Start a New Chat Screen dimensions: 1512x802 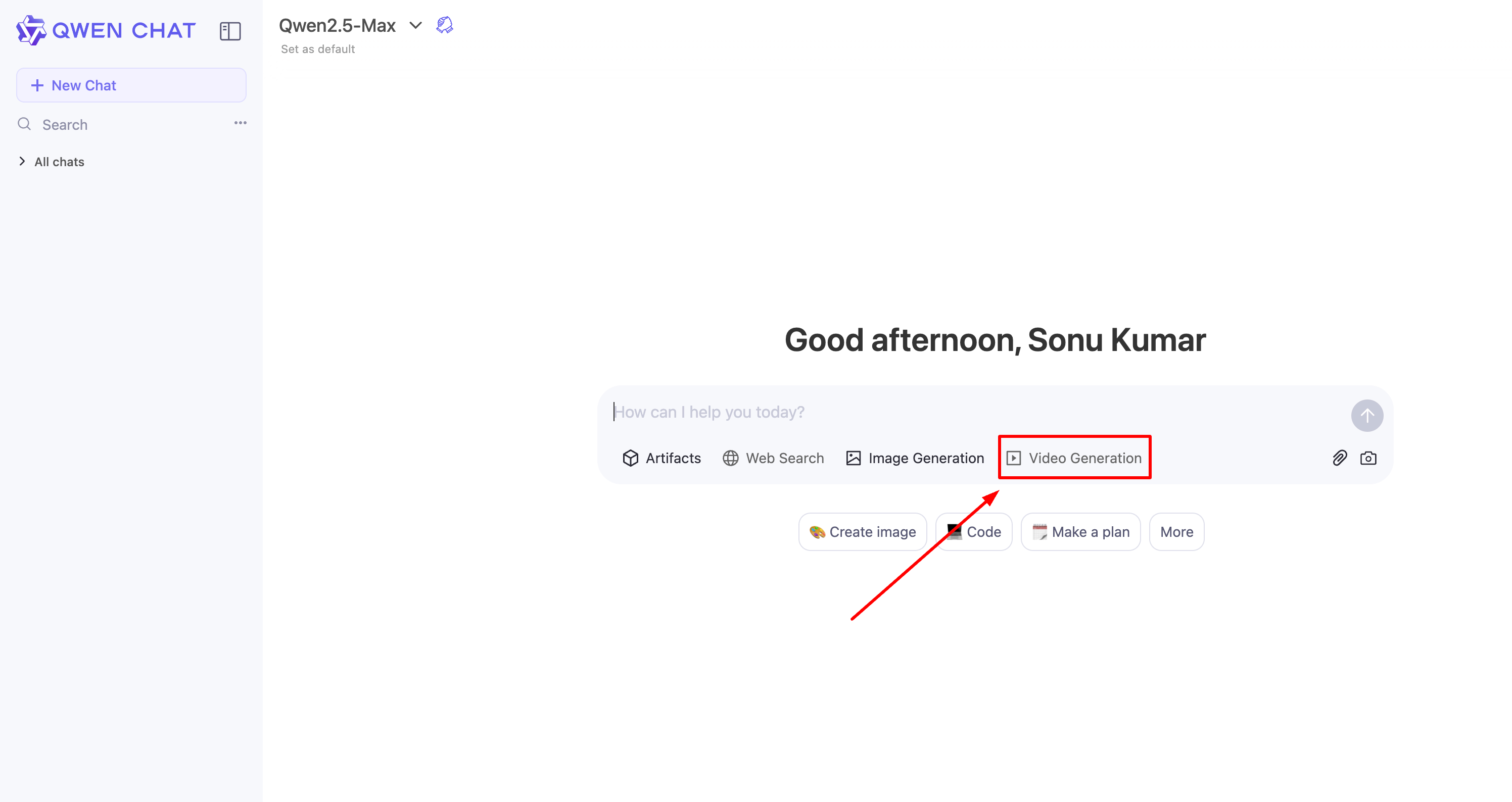[131, 85]
